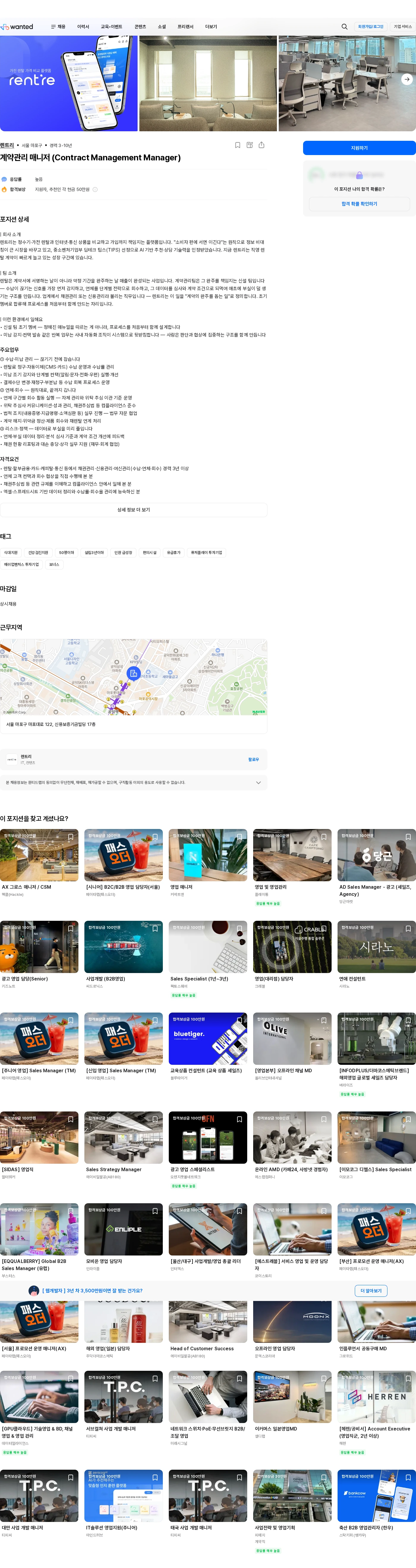Click the blue 지원하기 apply button
416x1568 pixels.
(x=359, y=148)
